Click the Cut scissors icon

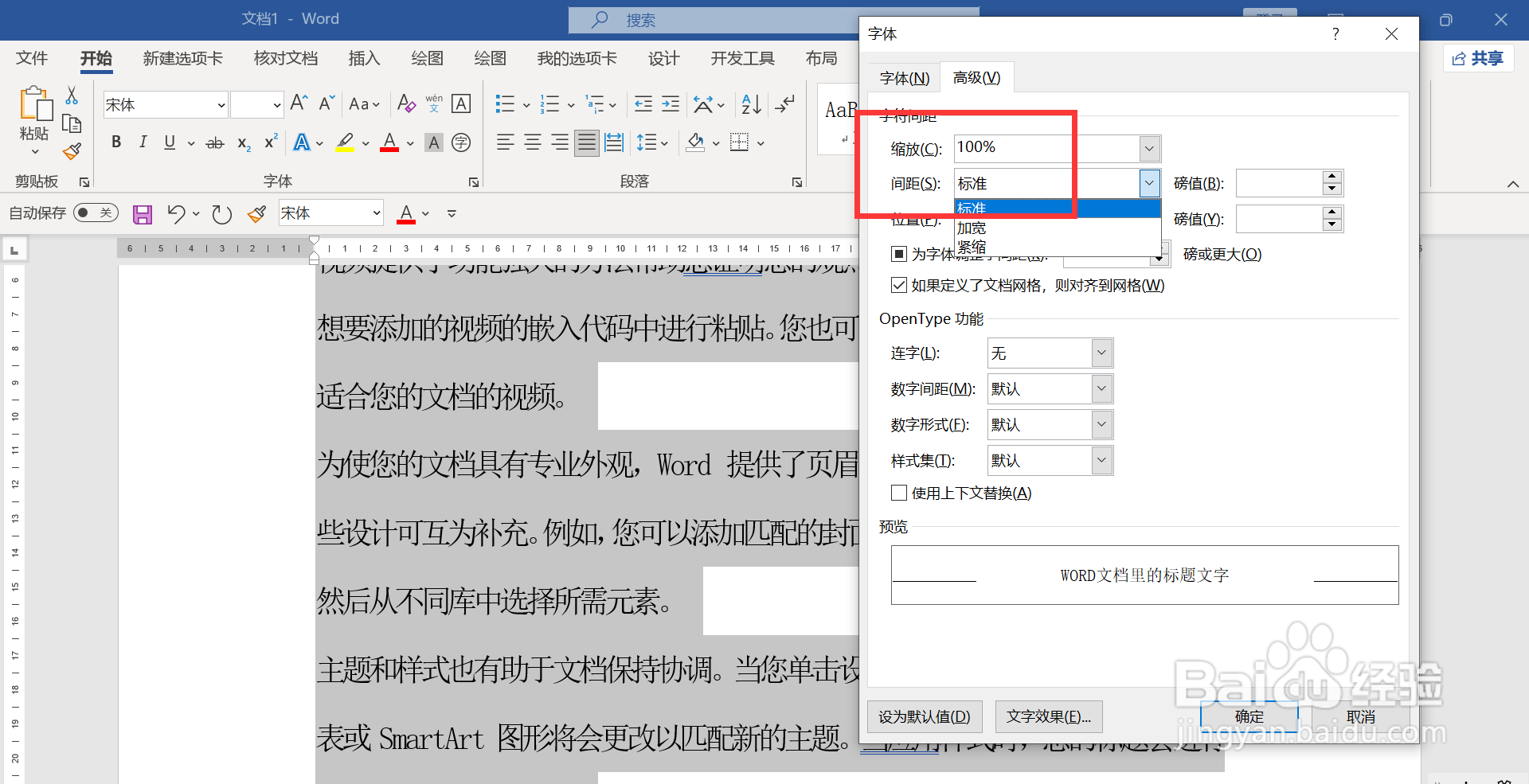pyautogui.click(x=72, y=96)
